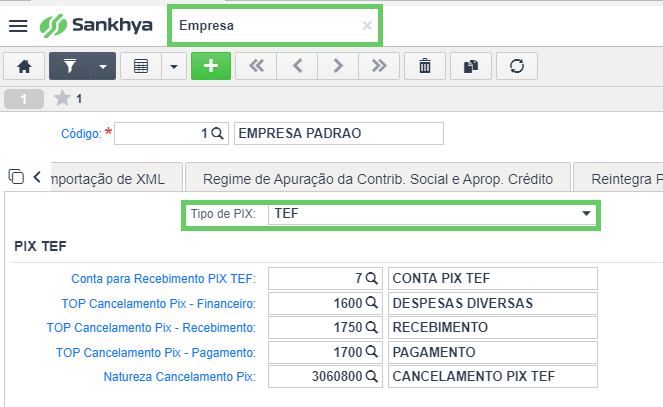
Task: Click Natureza Cancelamento Pix label
Action: coord(180,377)
